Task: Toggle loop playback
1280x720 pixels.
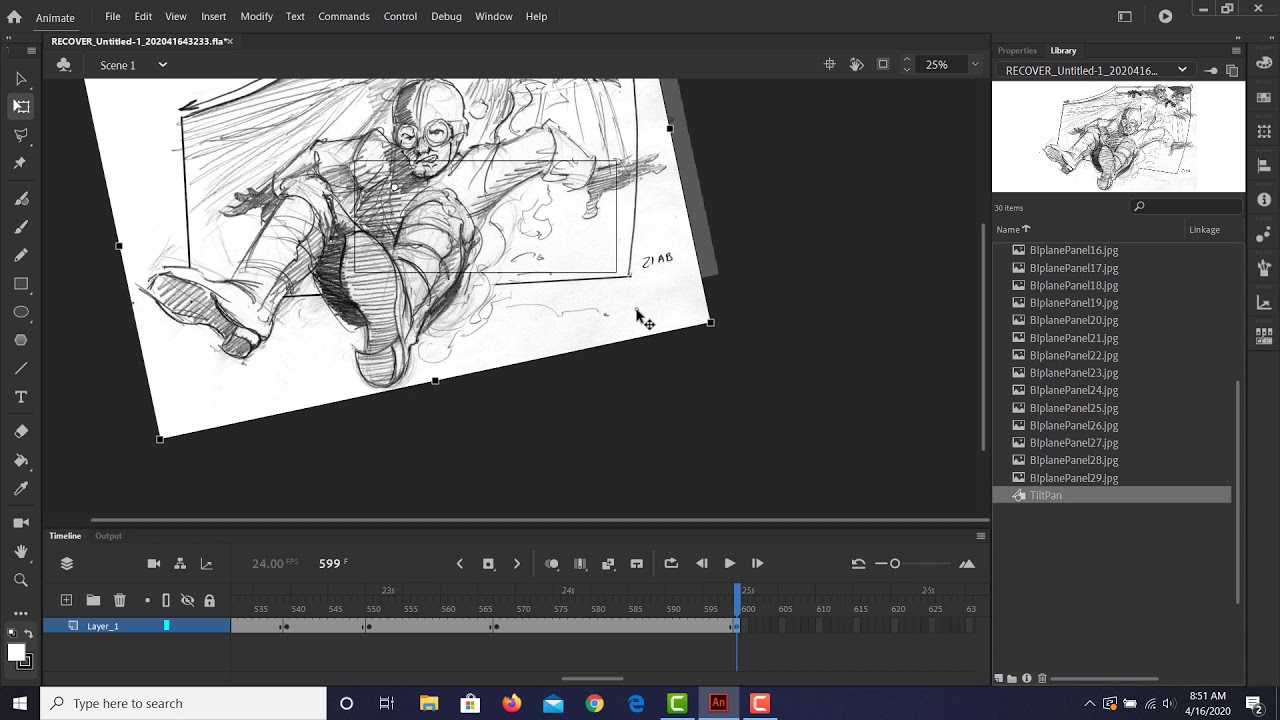Action: [671, 564]
